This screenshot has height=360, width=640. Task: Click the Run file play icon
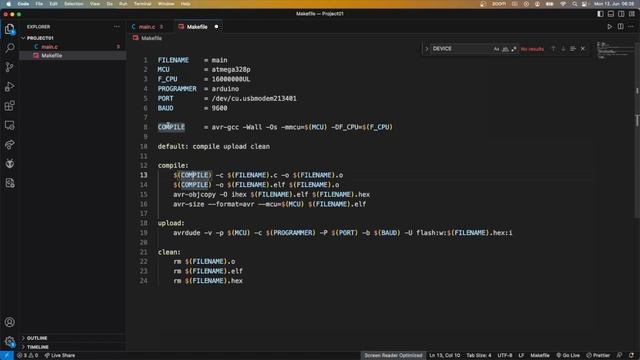(609, 27)
